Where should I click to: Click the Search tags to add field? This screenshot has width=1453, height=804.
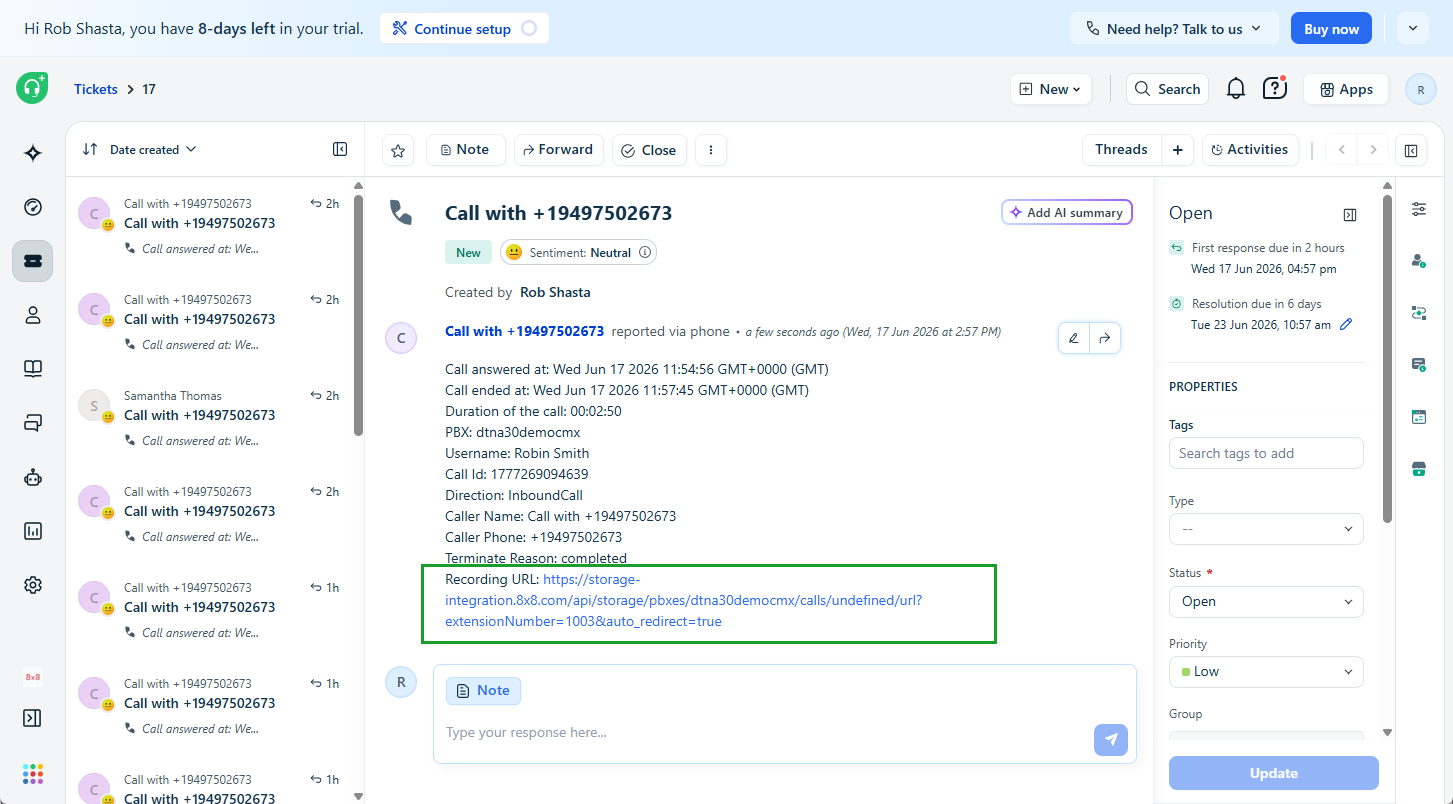click(1266, 453)
